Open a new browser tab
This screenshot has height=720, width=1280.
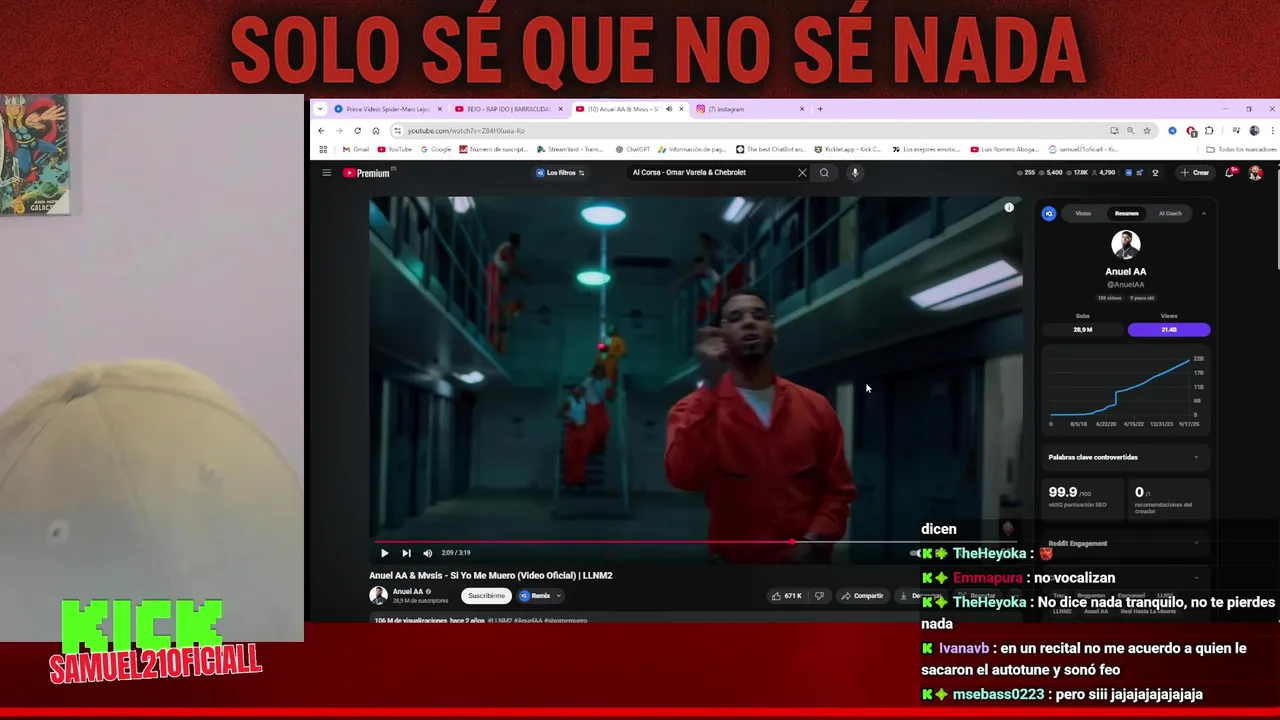click(x=820, y=109)
